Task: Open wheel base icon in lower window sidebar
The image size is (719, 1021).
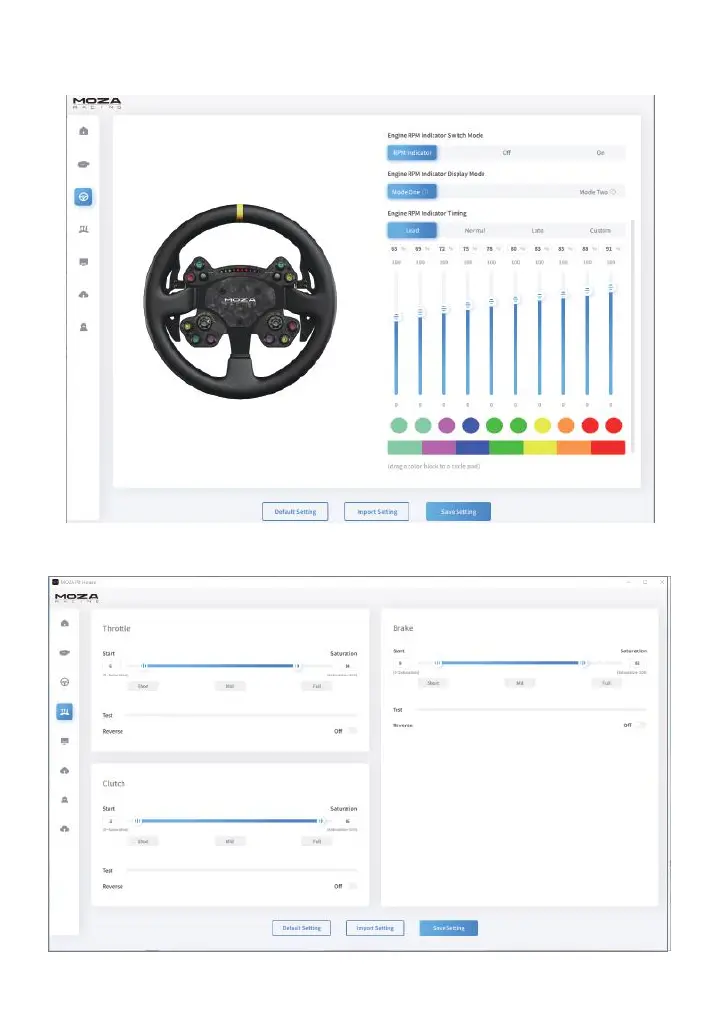Action: coord(64,652)
